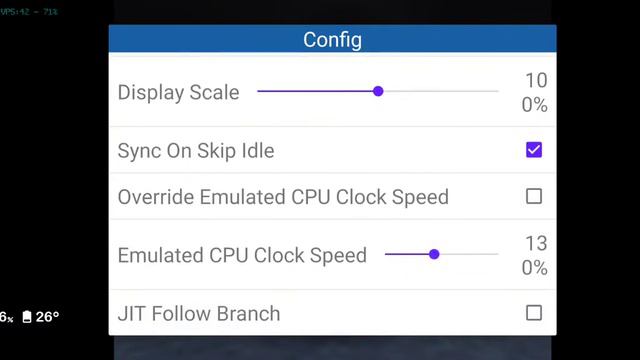Enable Override Emulated CPU Clock Speed checkbox
This screenshot has height=360, width=640.
click(534, 196)
